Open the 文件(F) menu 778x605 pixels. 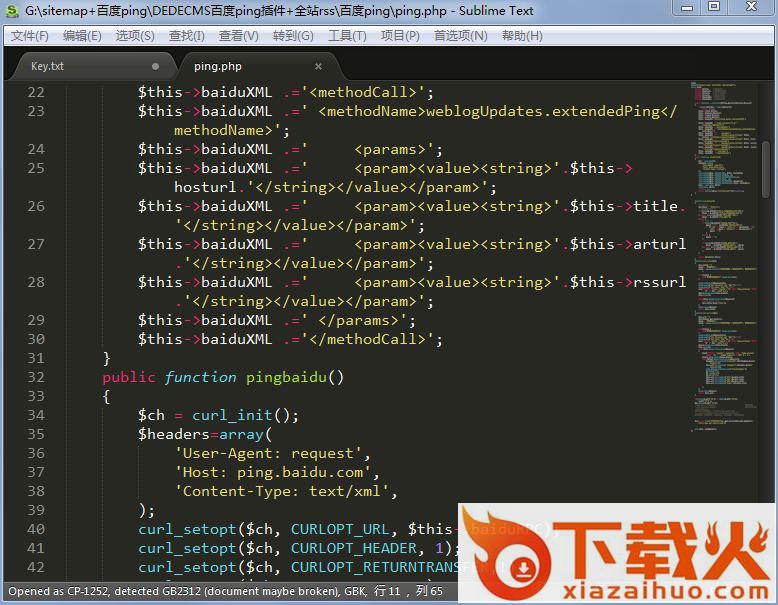[29, 36]
